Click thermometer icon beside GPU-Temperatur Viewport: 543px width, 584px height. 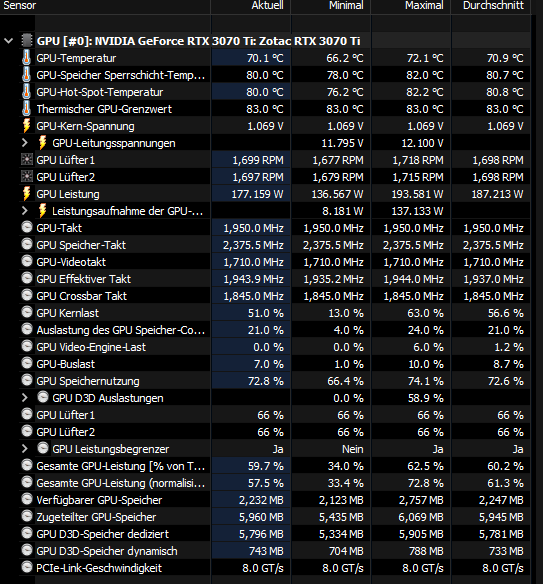coord(26,58)
